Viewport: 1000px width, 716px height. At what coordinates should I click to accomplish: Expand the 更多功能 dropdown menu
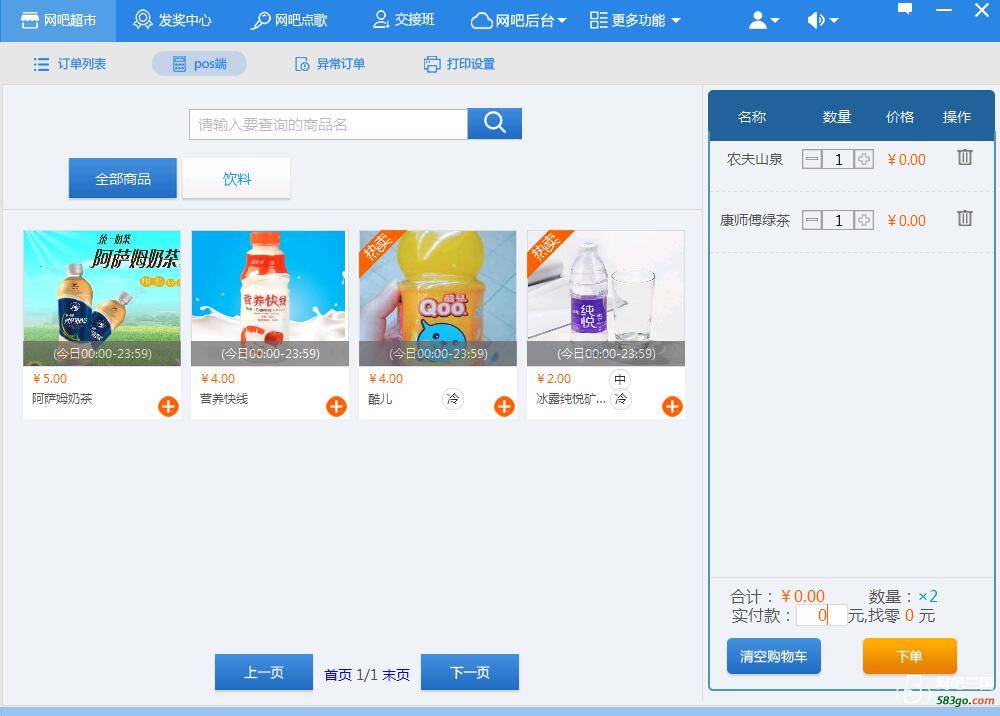pos(635,20)
